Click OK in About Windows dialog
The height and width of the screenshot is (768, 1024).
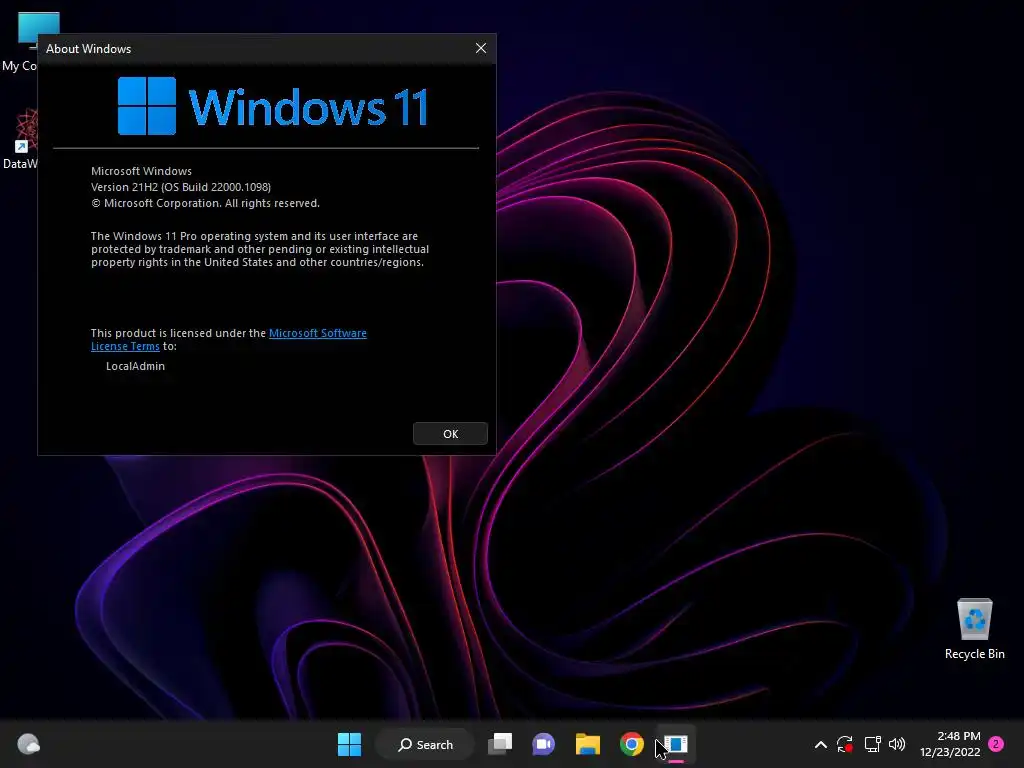[x=450, y=434]
